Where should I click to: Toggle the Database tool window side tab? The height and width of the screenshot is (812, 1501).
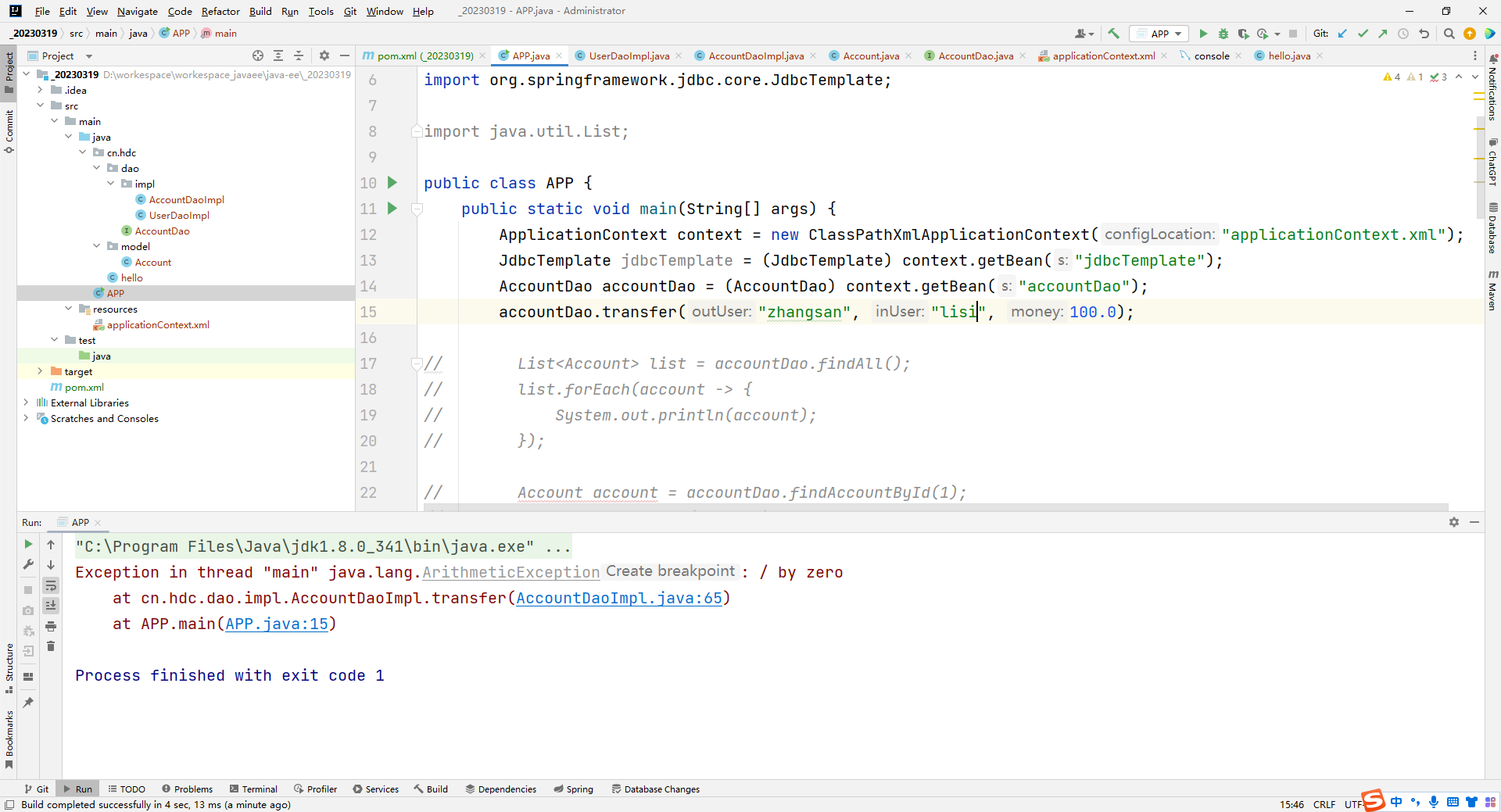point(1492,228)
